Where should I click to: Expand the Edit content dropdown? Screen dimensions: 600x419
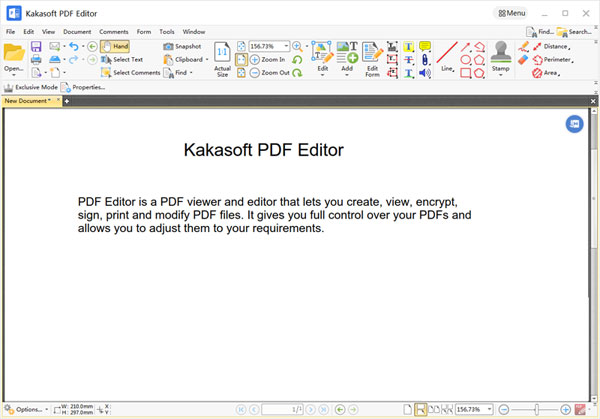323,75
